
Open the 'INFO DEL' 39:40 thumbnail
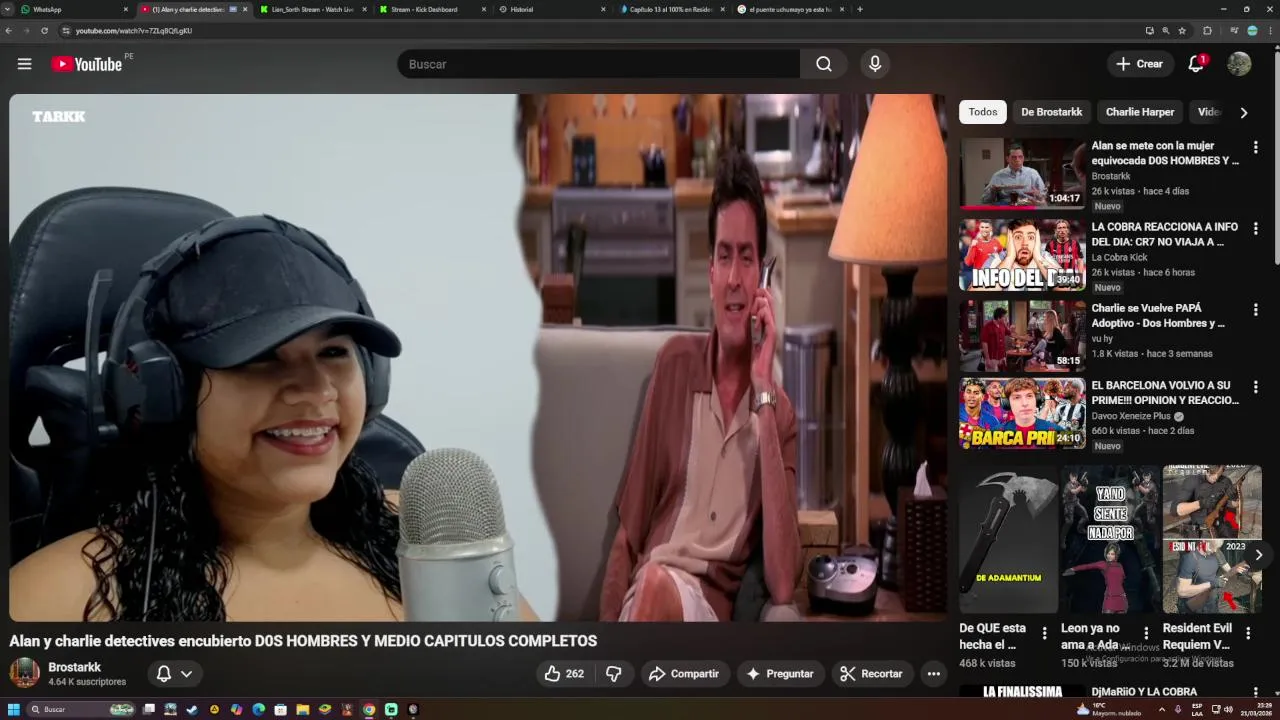pyautogui.click(x=1022, y=255)
